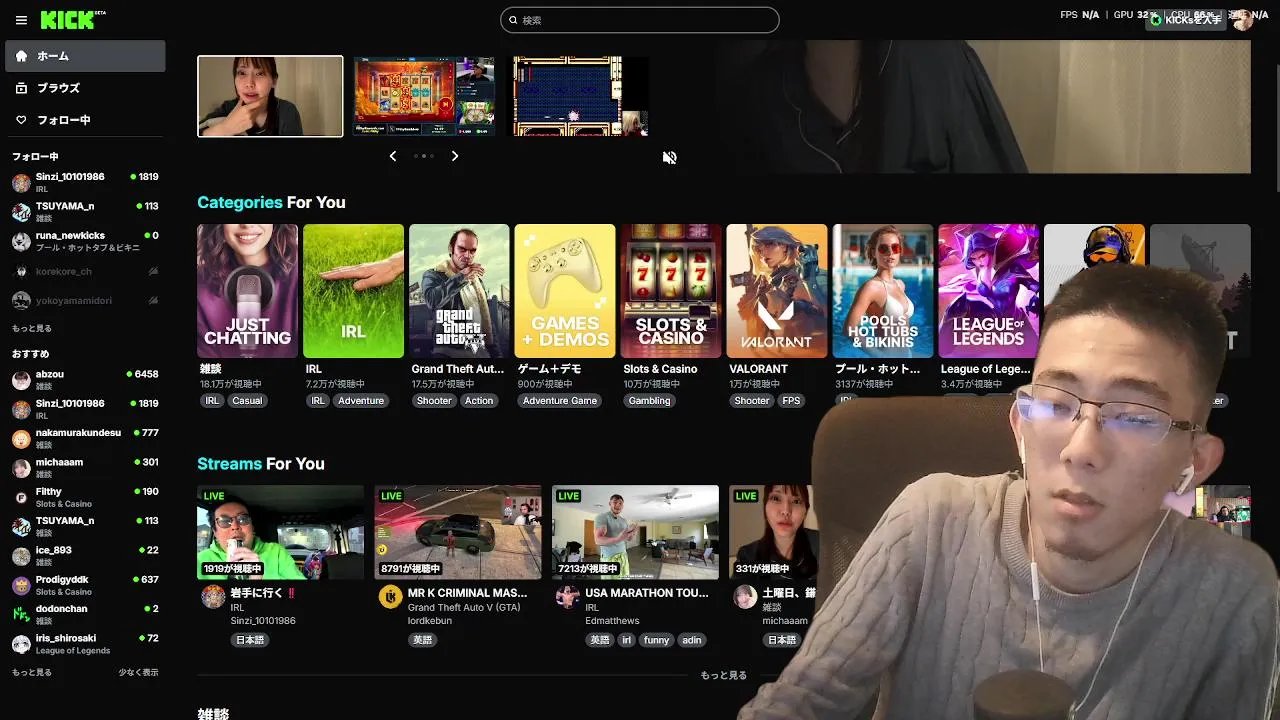The width and height of the screenshot is (1280, 720).
Task: Open Grand Theft Auto category card
Action: (x=459, y=291)
